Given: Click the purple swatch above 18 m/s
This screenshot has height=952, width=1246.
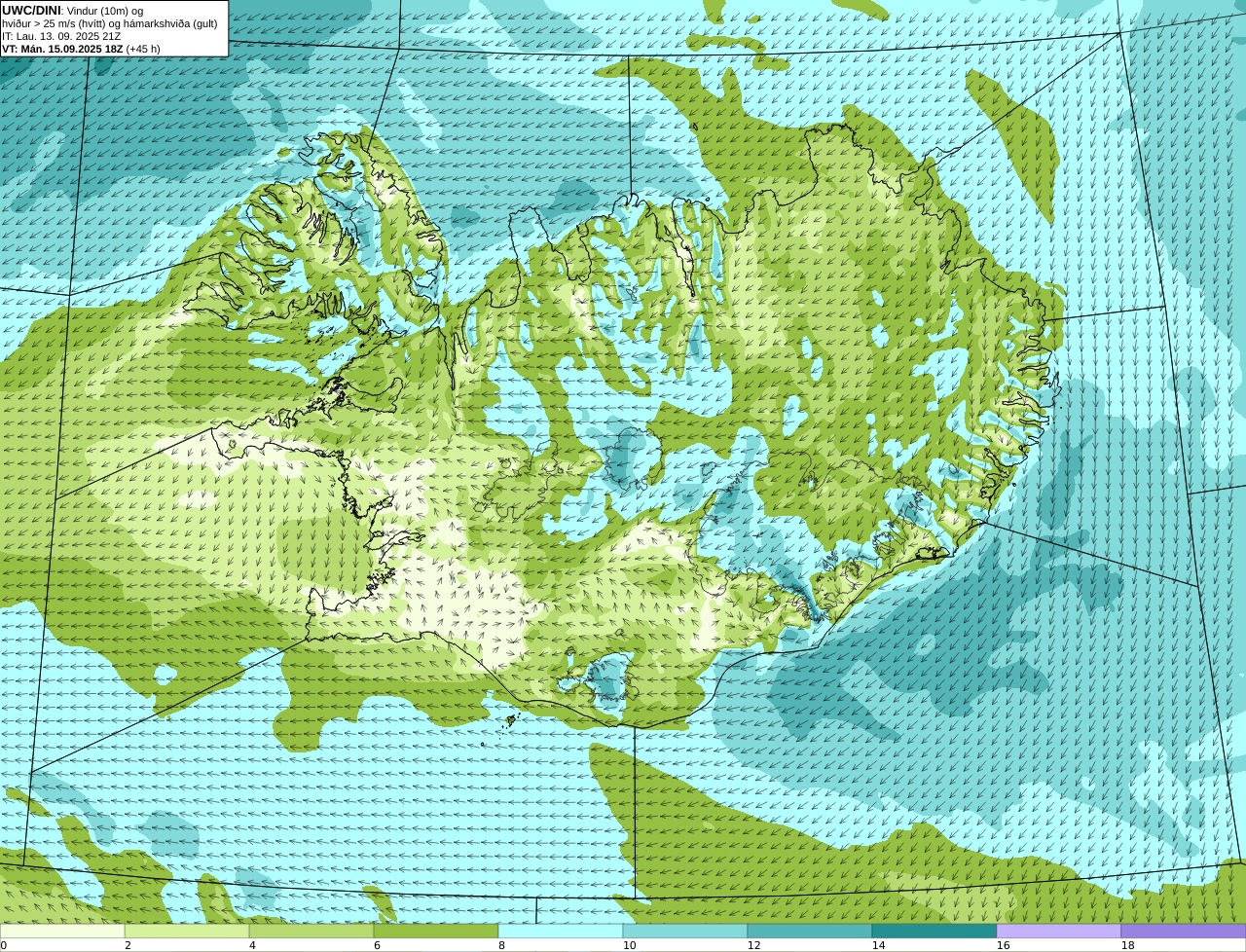Looking at the screenshot, I should (1184, 931).
